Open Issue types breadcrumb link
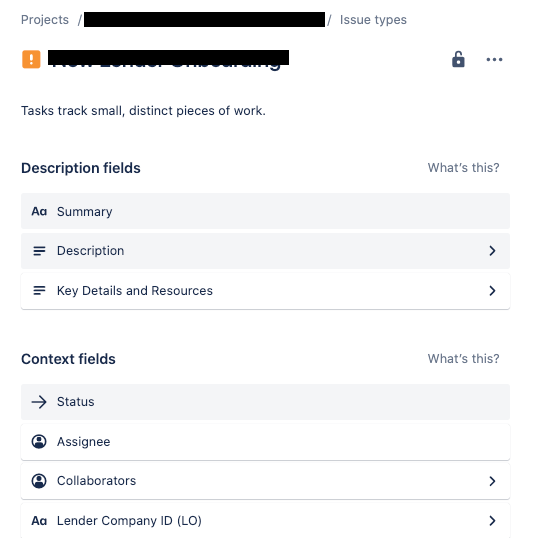 pos(373,20)
